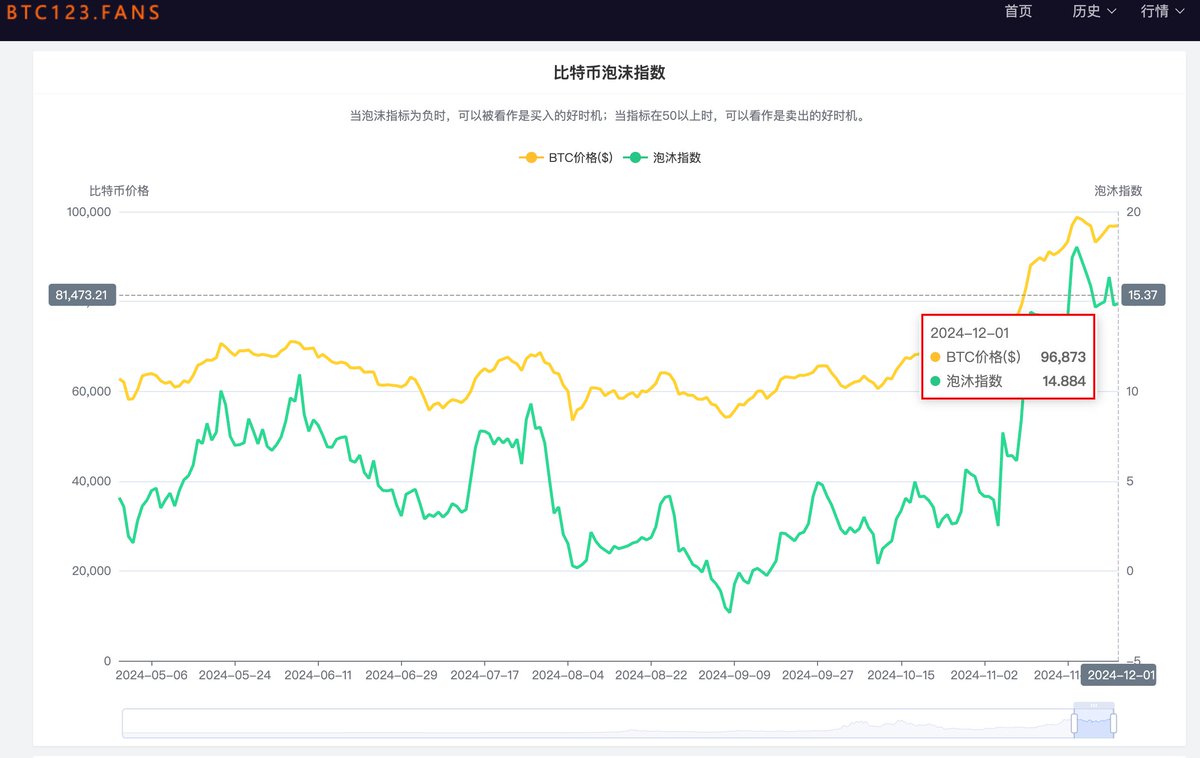The image size is (1200, 758).
Task: Click the 15.37 right axis pointer label
Action: [x=1143, y=295]
